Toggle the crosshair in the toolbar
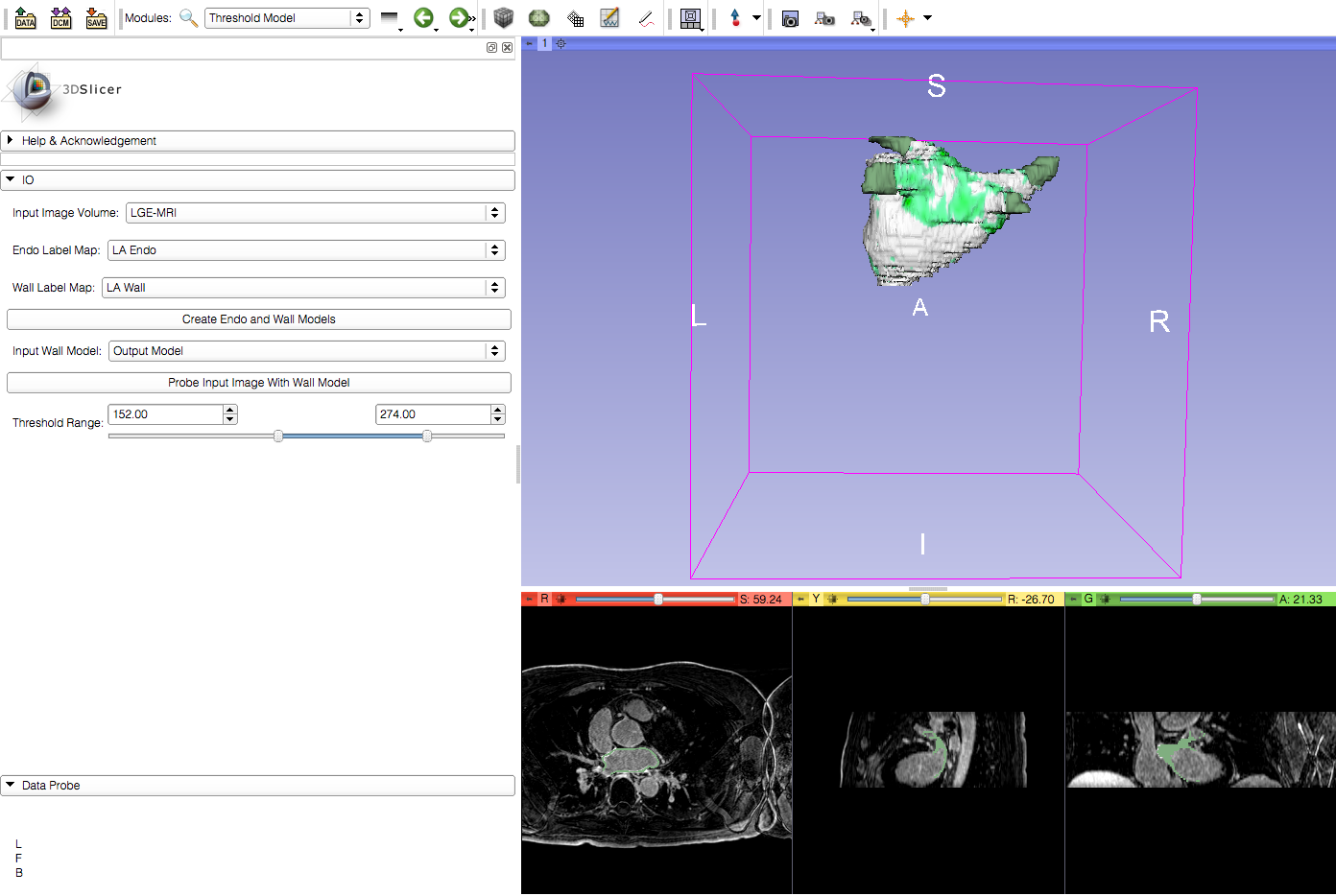1336x896 pixels. (905, 18)
